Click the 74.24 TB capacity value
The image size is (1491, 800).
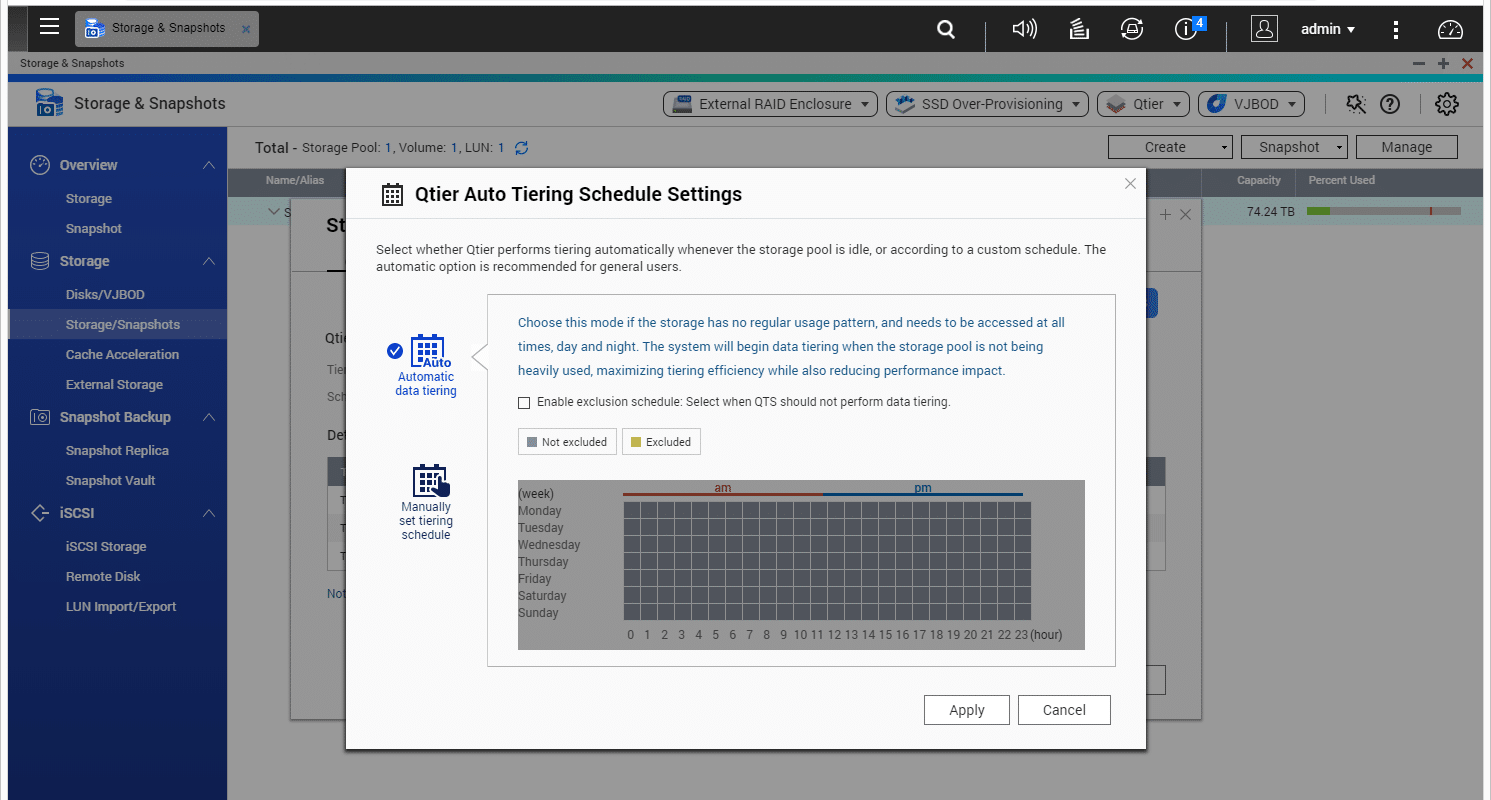click(x=1271, y=212)
